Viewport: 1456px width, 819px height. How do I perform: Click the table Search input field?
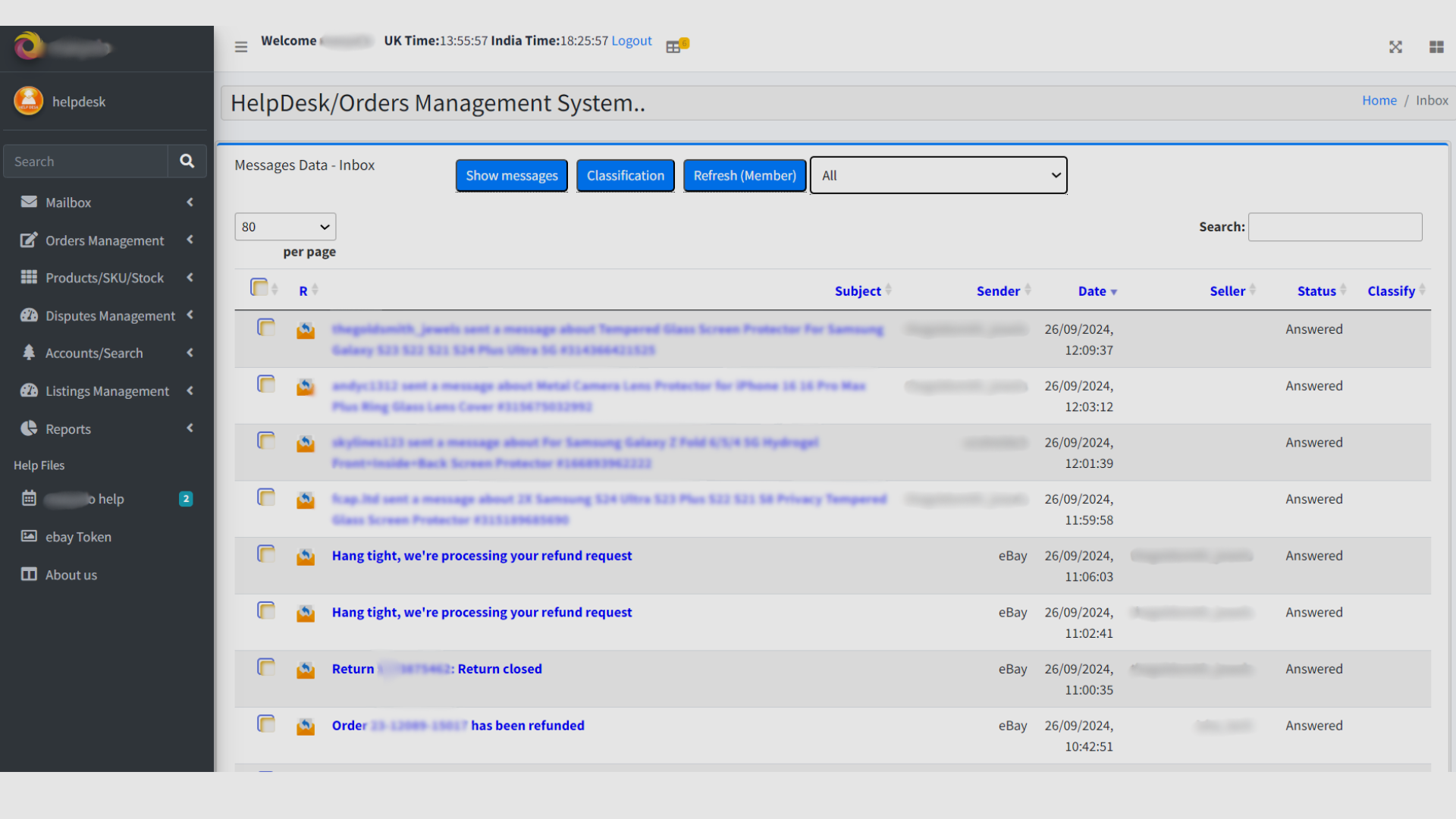[1335, 227]
